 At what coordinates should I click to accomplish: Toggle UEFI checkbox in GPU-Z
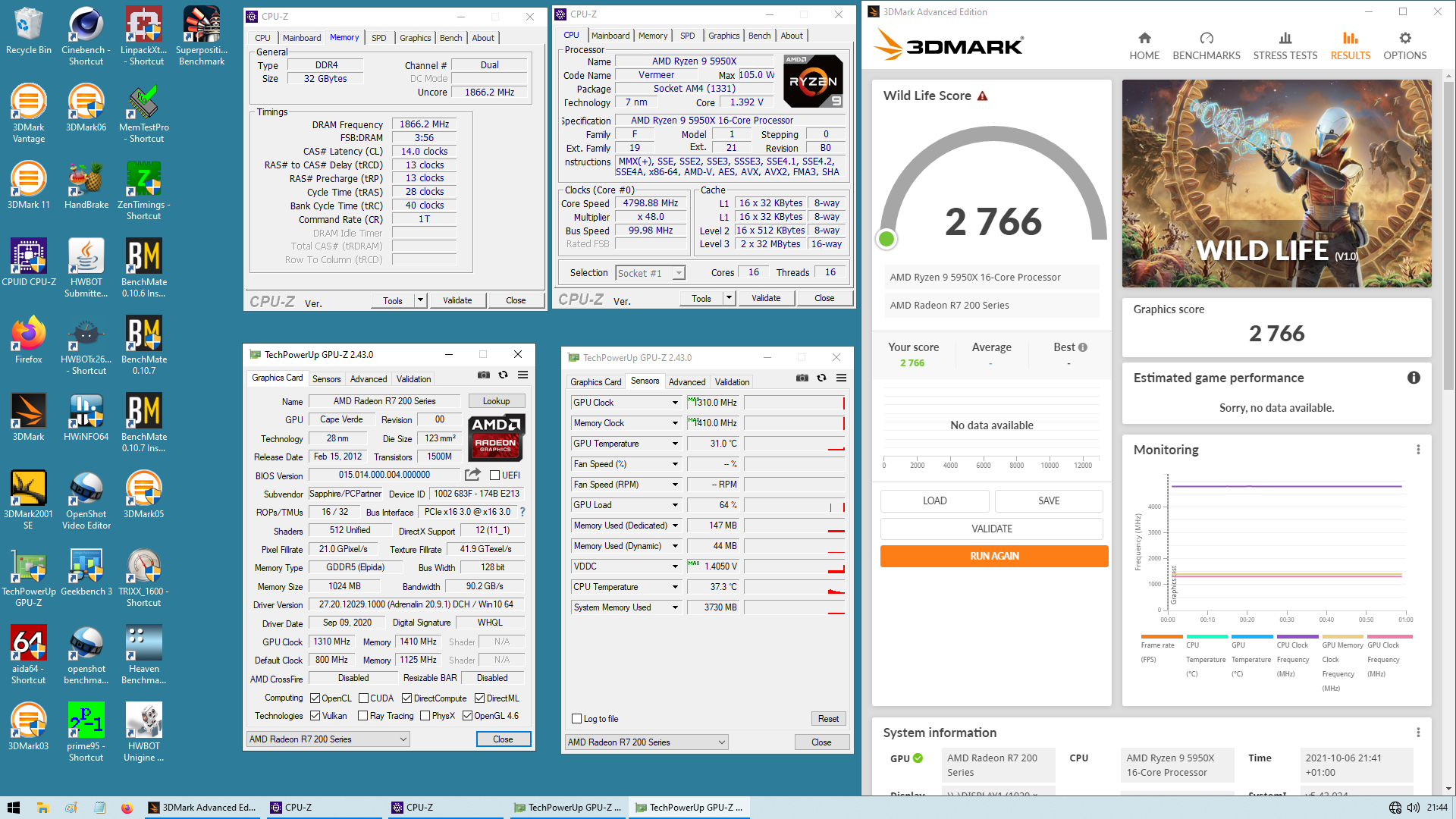[x=494, y=475]
